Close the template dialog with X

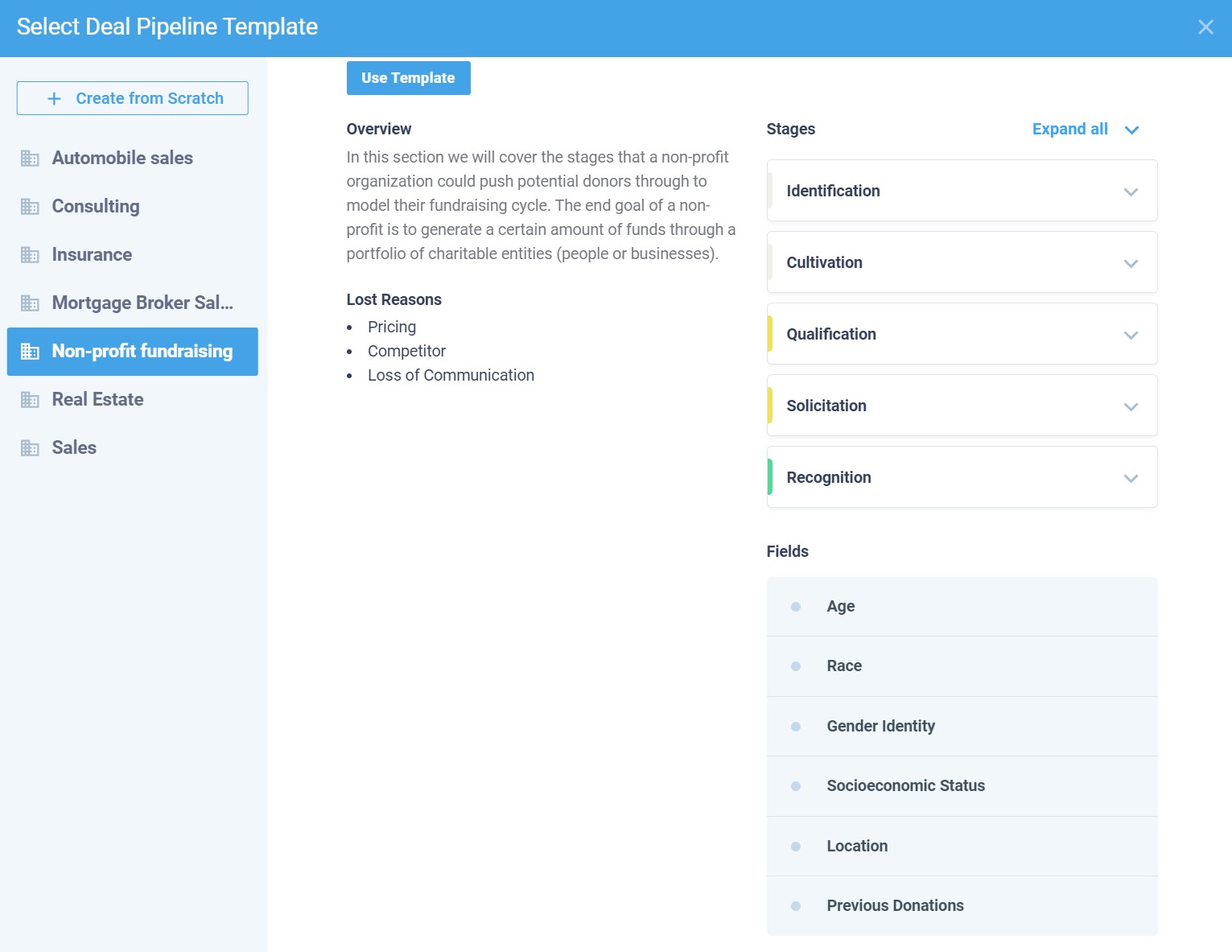(1205, 27)
